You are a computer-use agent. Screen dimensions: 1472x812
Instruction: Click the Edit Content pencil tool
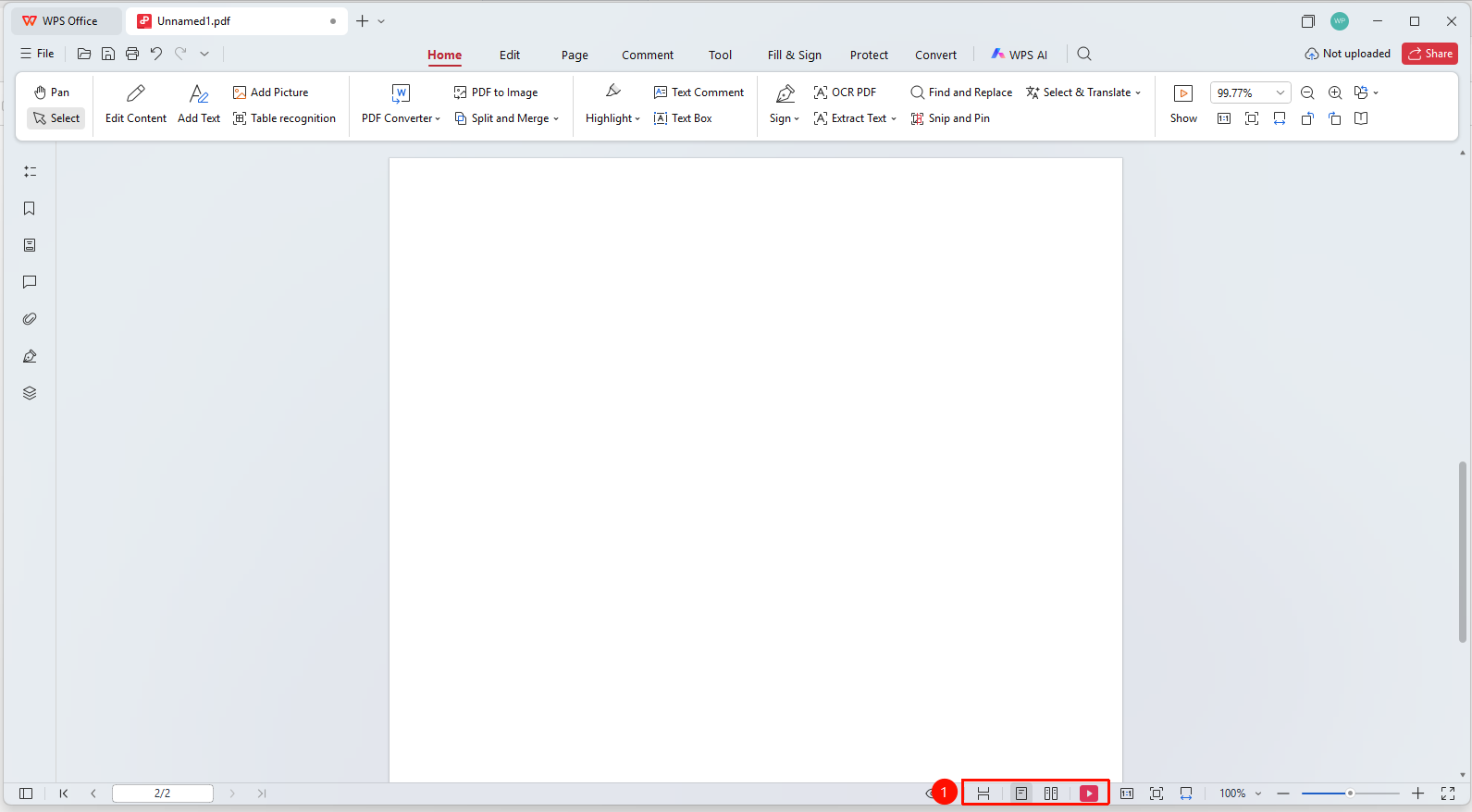(136, 105)
